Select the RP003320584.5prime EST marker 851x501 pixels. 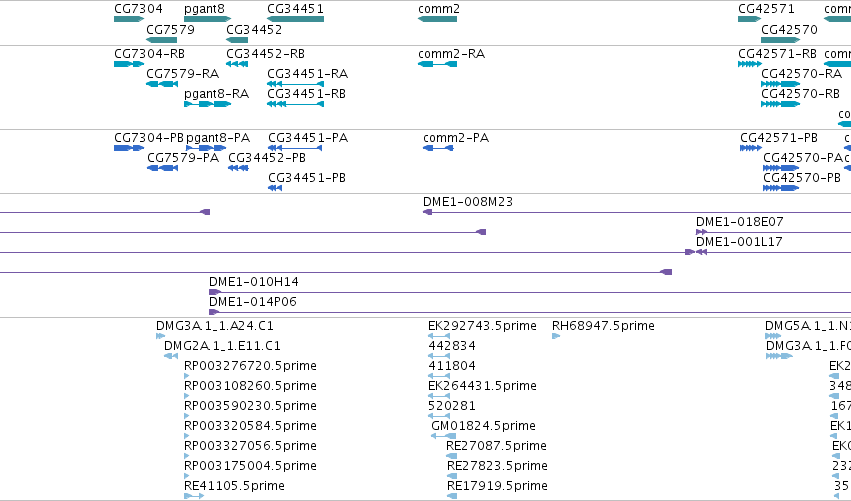pos(187,436)
